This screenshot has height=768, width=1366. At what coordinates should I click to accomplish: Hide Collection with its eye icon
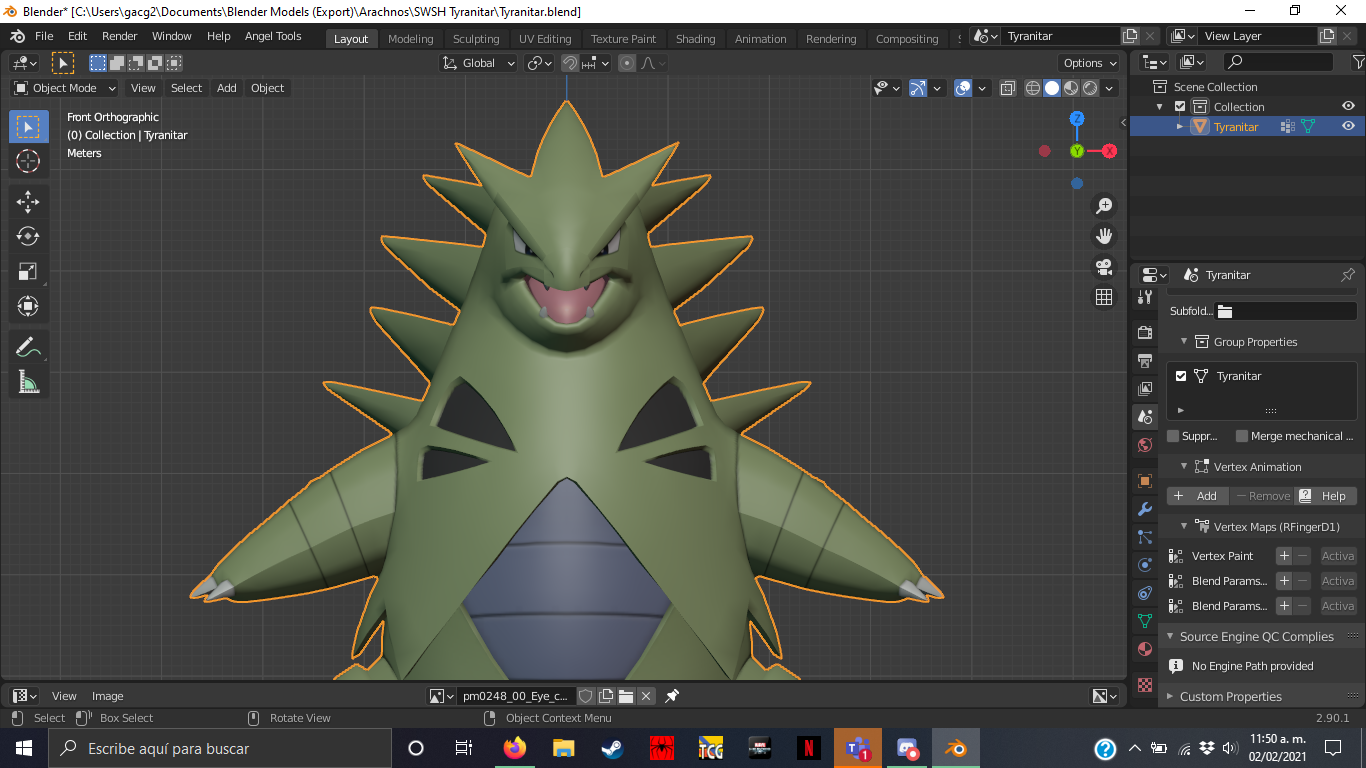pos(1348,106)
